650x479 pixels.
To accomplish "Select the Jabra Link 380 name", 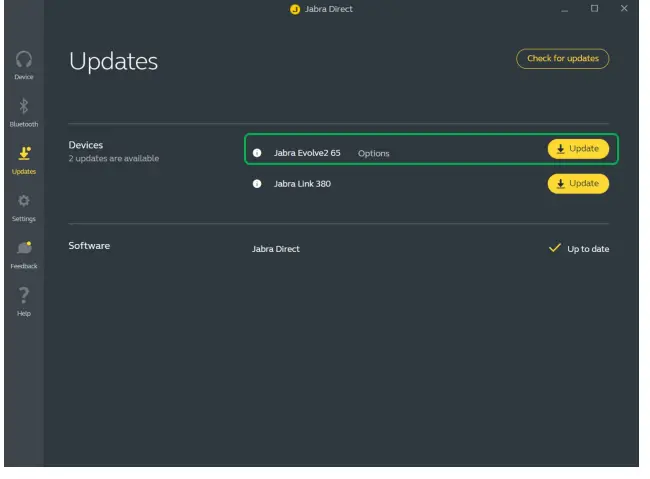I will coord(302,184).
